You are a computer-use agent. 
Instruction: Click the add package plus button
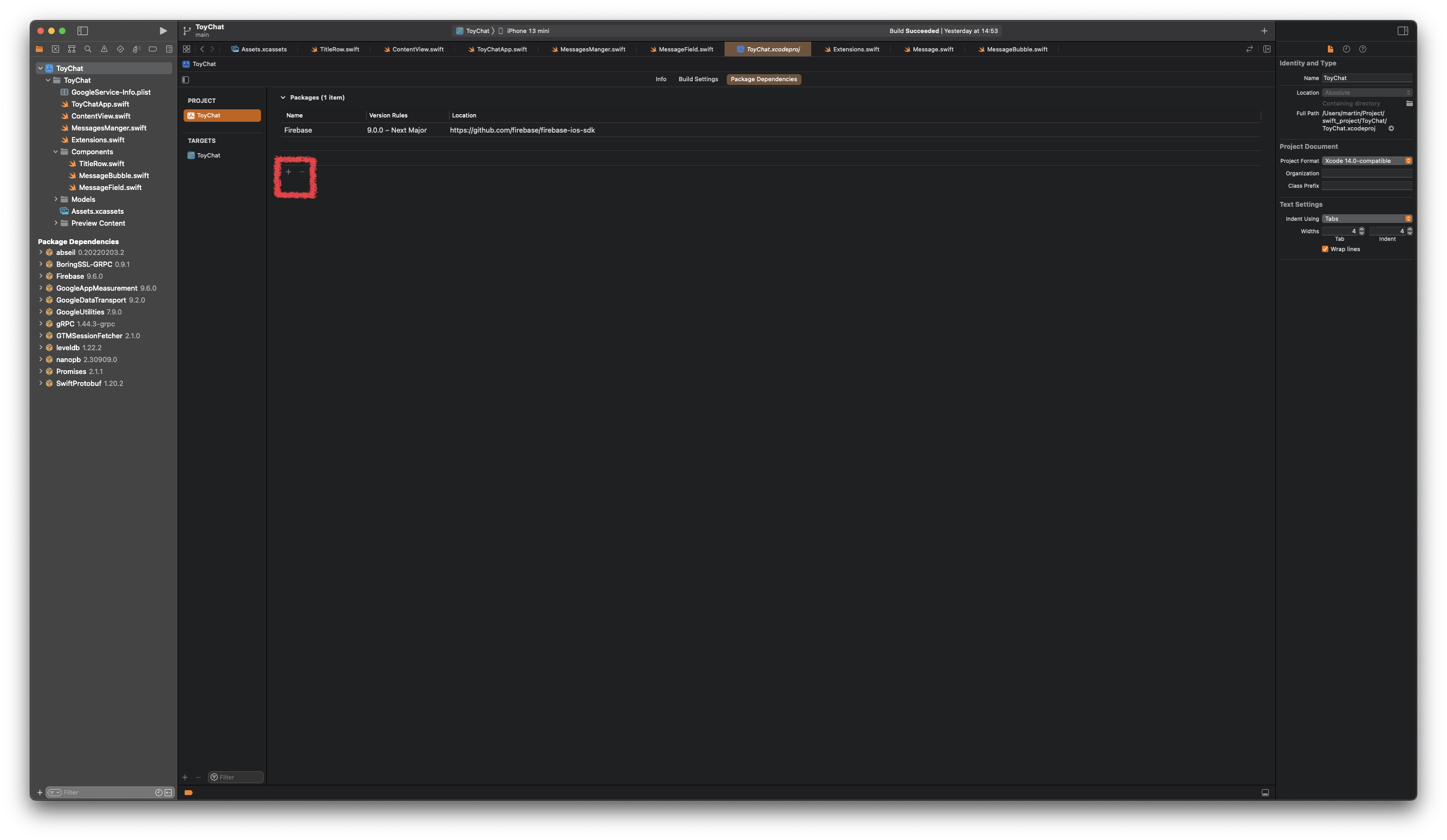click(x=288, y=172)
